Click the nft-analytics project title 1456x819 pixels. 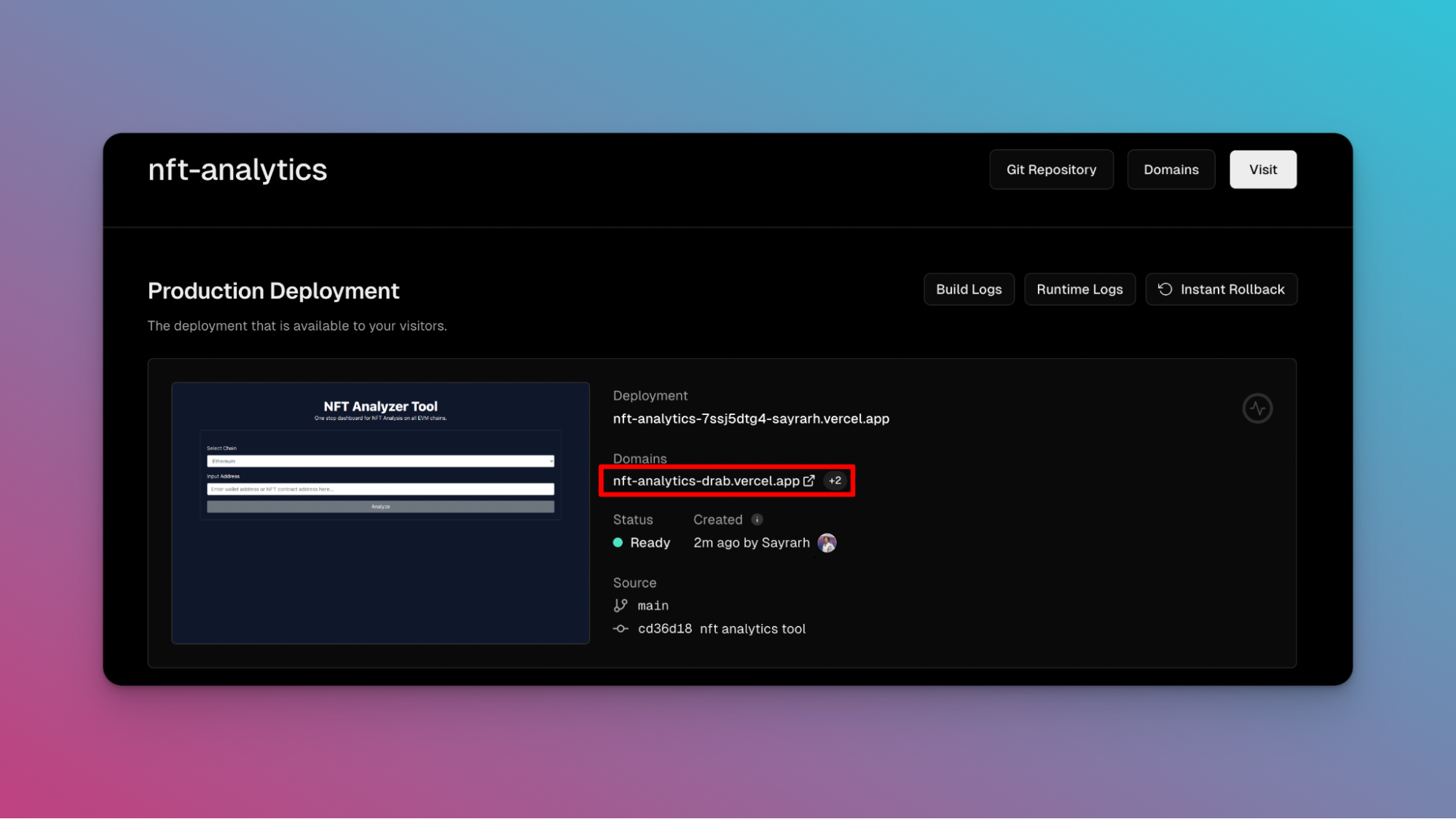pyautogui.click(x=237, y=170)
